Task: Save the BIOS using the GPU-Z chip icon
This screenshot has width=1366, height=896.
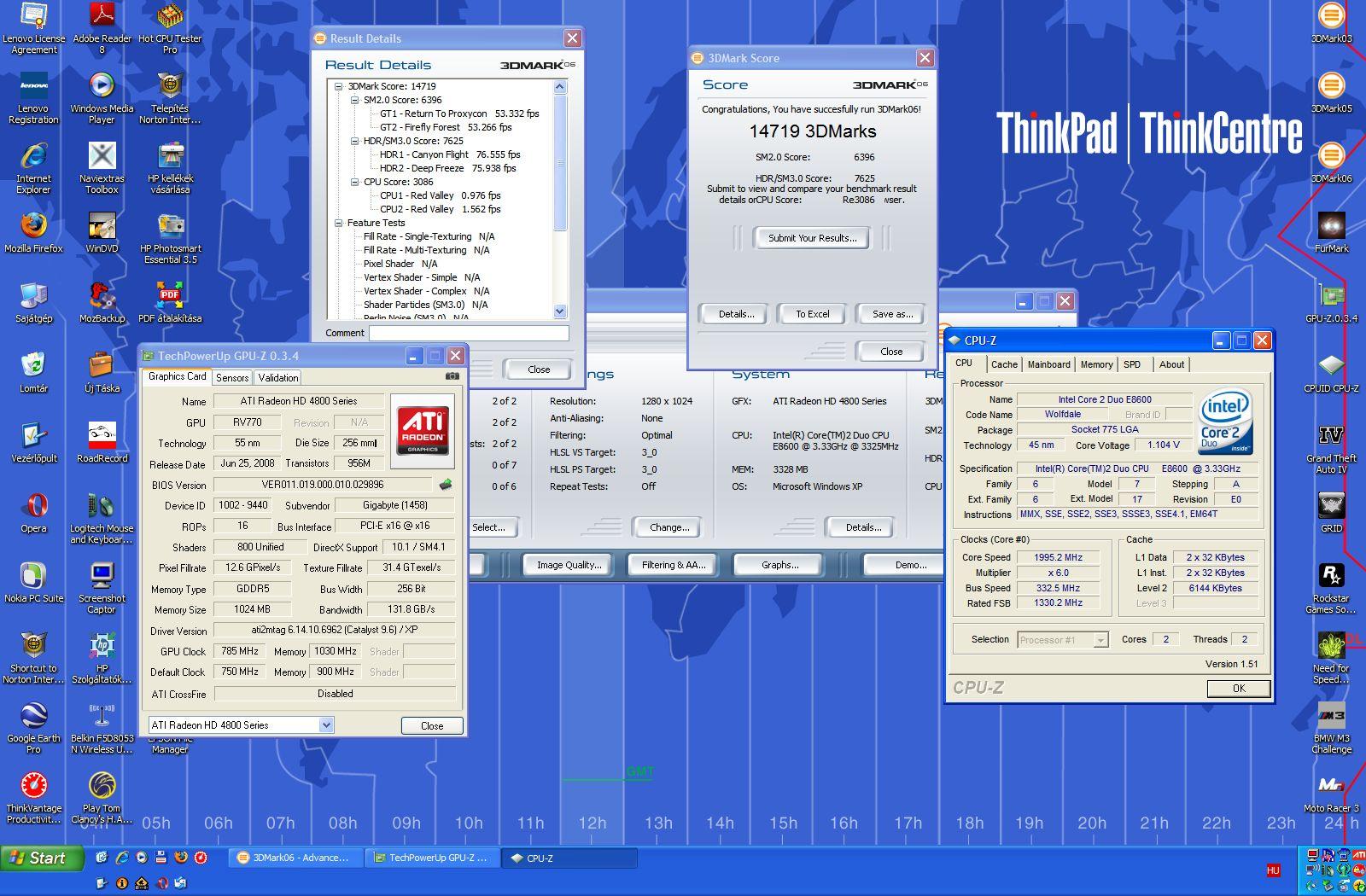Action: [x=446, y=485]
